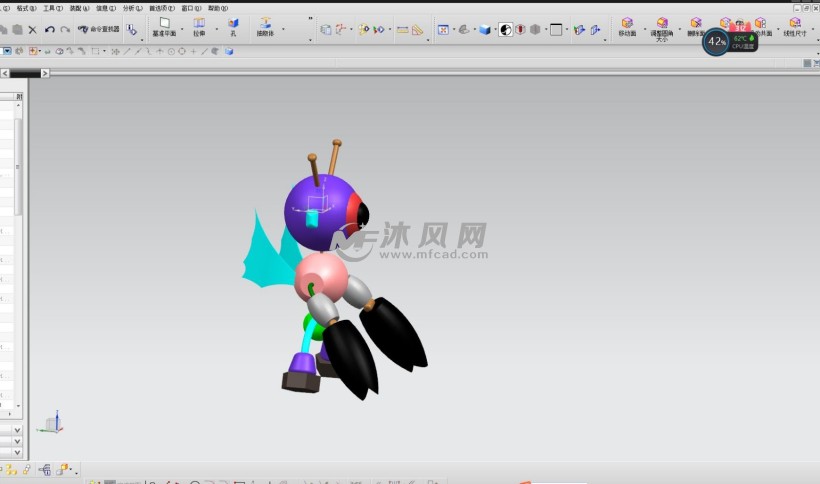The height and width of the screenshot is (484, 820).
Task: Click the linked bodies constraint icon
Action: click(x=27, y=470)
